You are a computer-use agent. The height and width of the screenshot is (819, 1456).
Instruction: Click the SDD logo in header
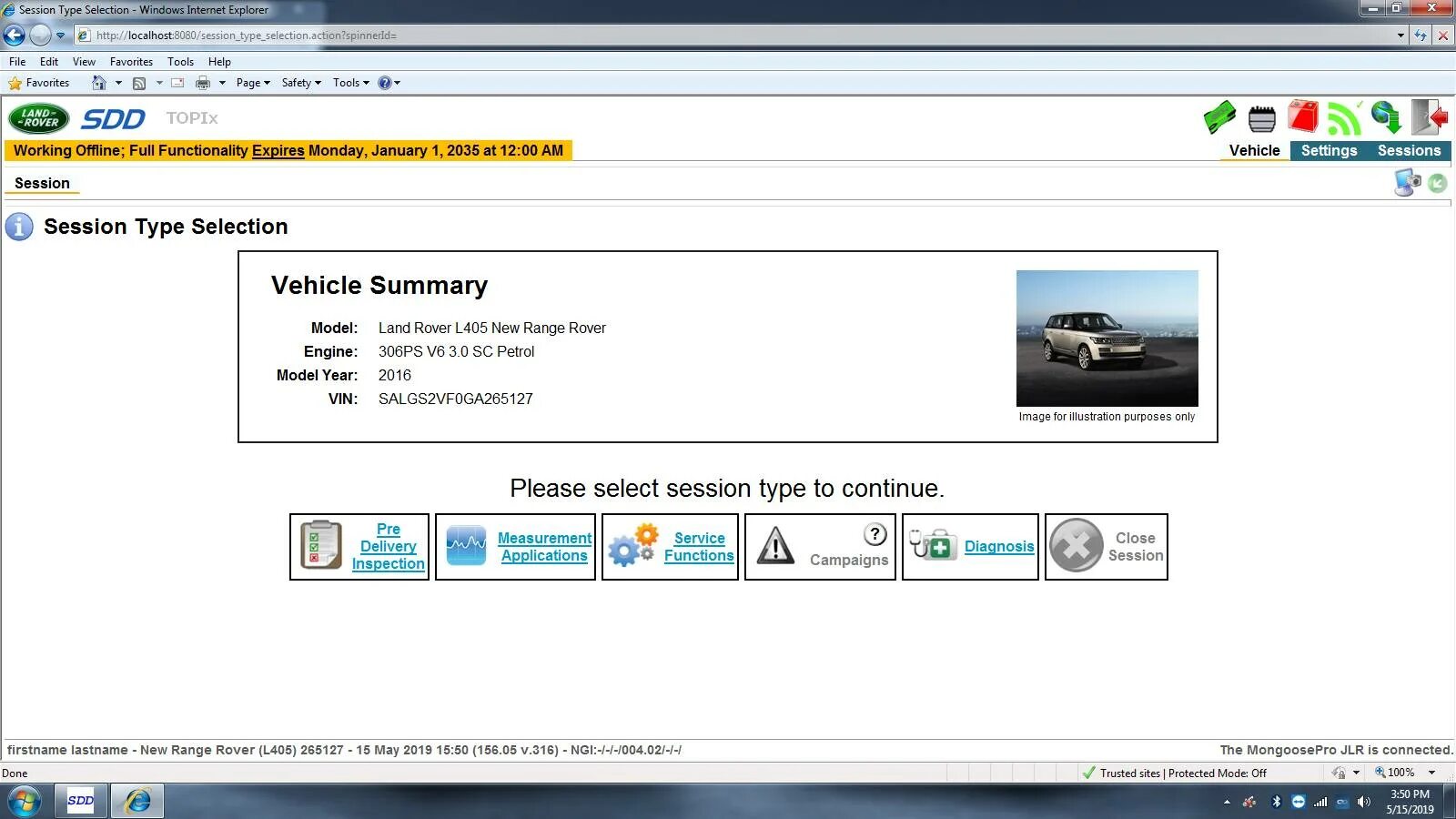[113, 119]
